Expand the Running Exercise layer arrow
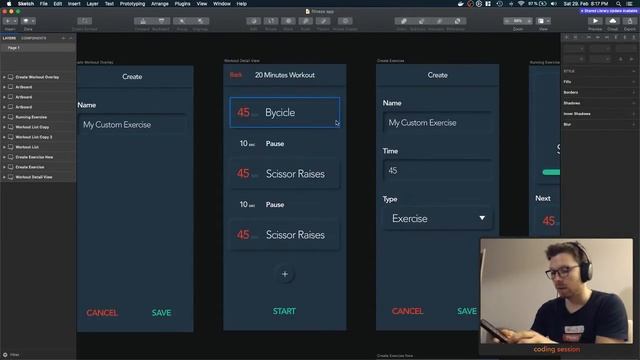 4,117
